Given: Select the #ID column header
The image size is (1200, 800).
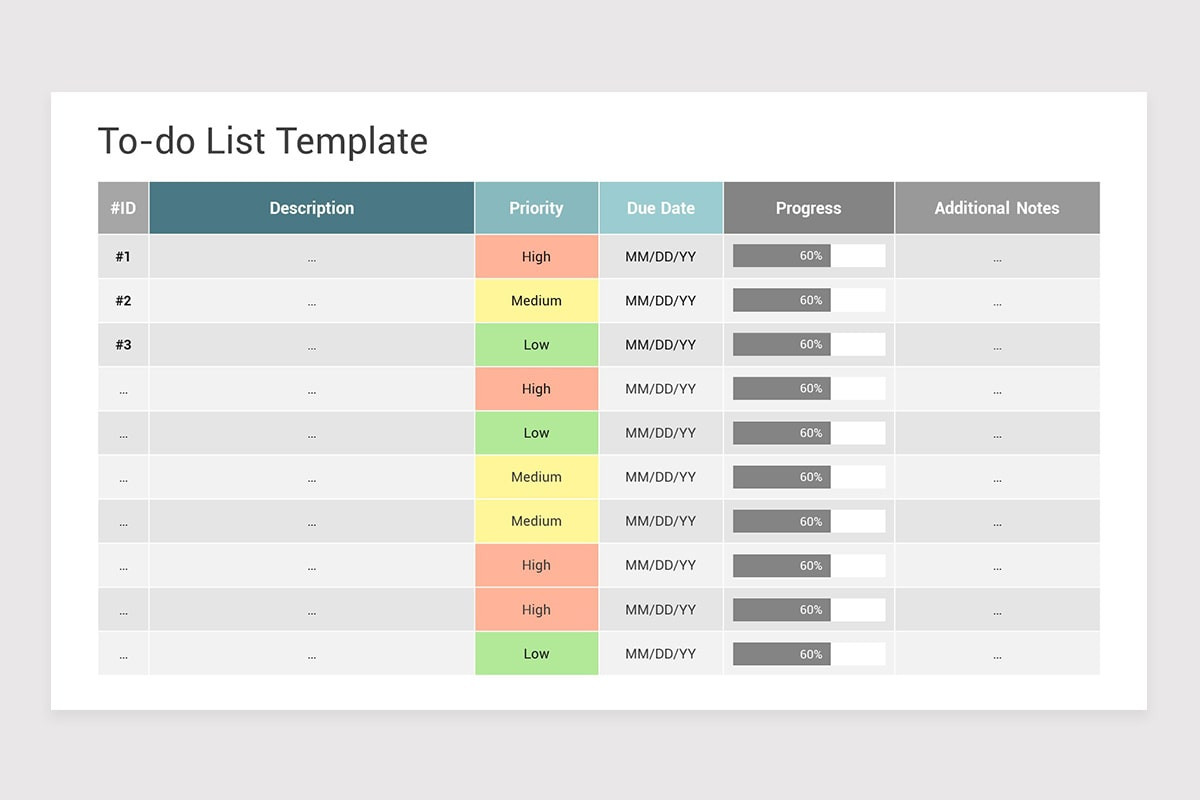Looking at the screenshot, I should tap(123, 208).
